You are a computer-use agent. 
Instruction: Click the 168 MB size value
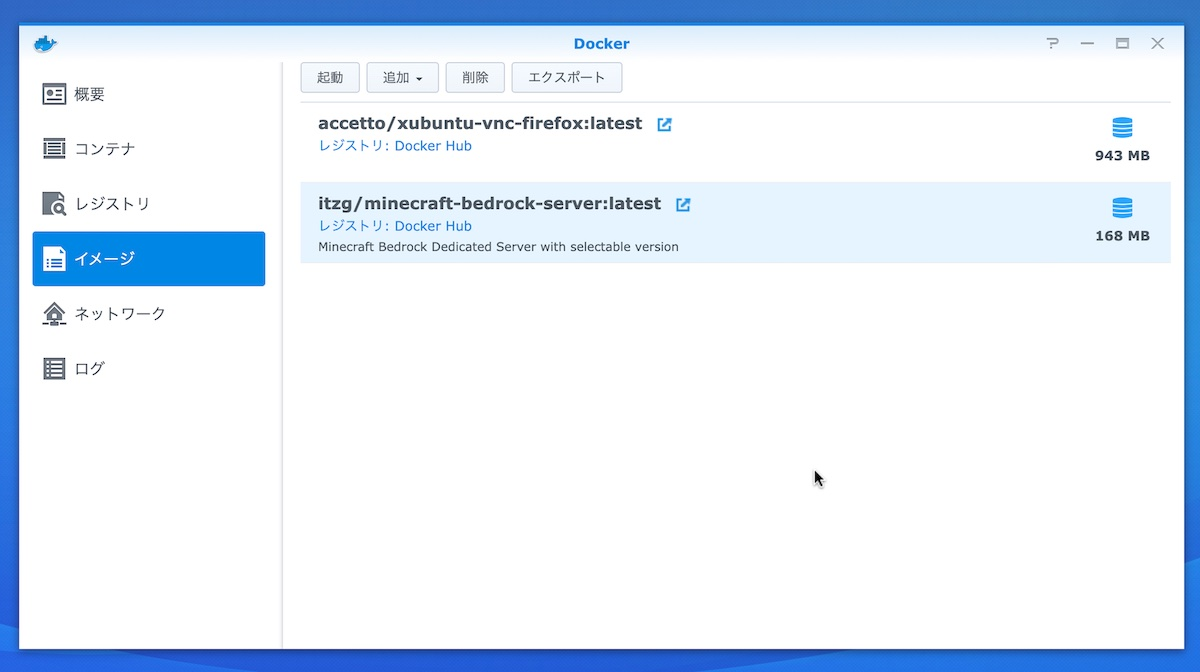1122,236
